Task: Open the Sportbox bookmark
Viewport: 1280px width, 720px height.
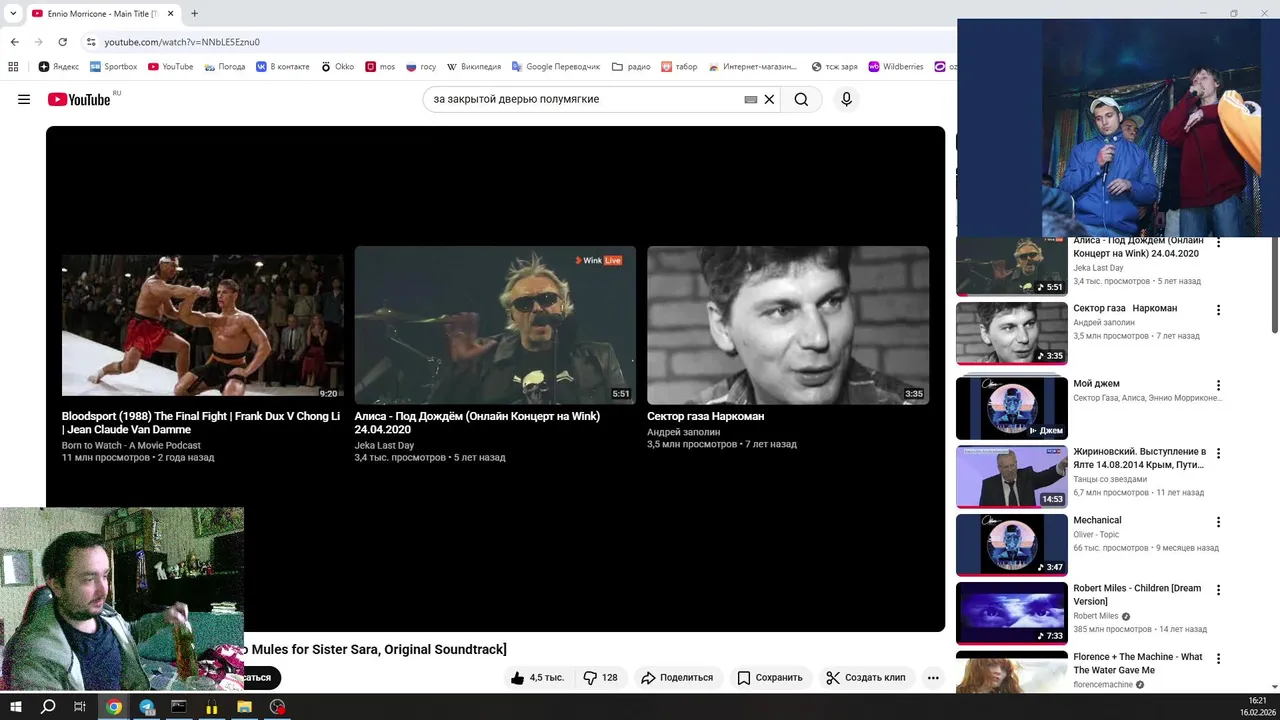Action: pyautogui.click(x=113, y=67)
